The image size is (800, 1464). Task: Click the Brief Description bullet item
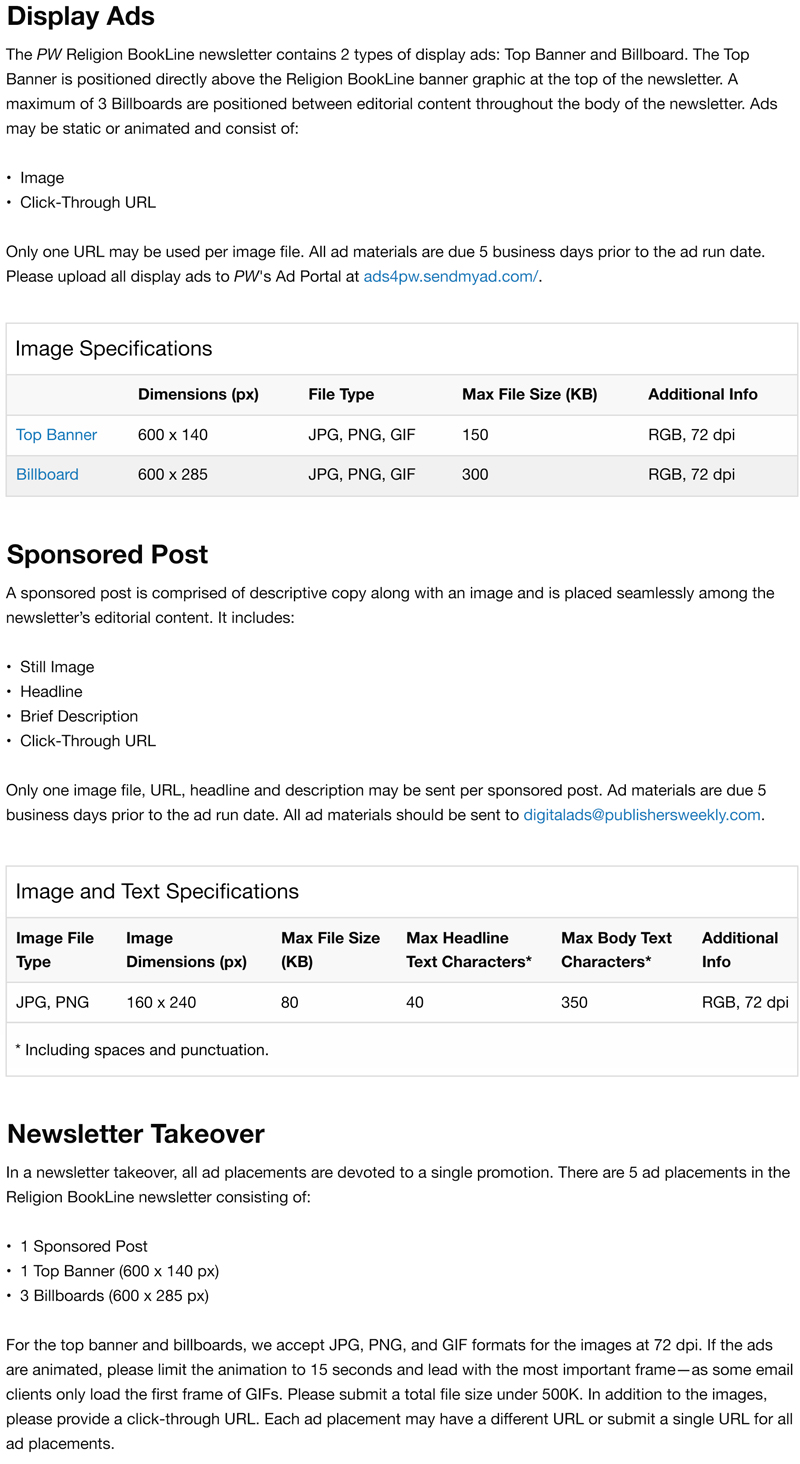click(79, 717)
